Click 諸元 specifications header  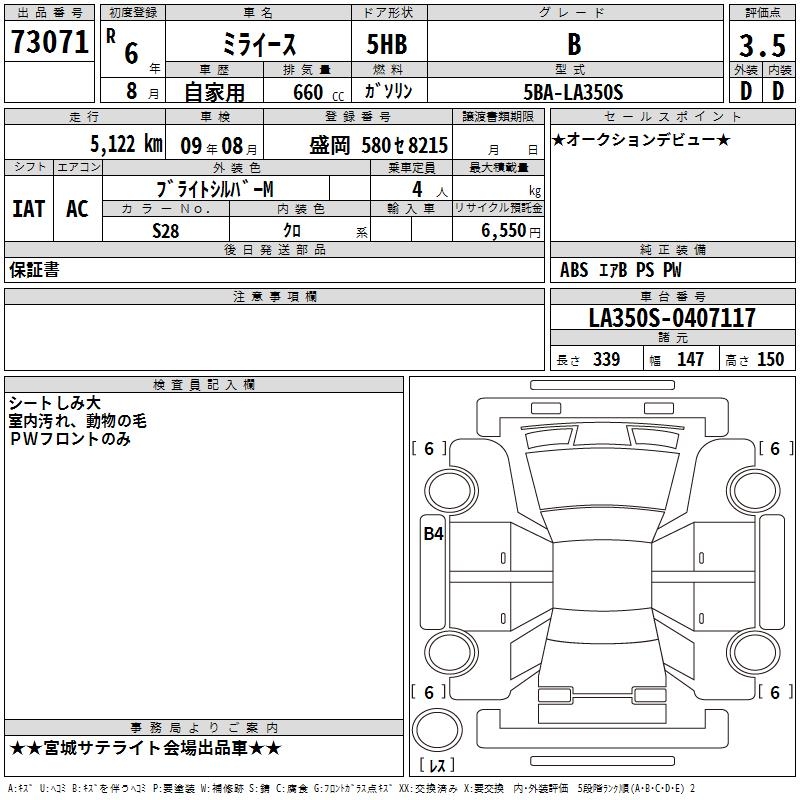(x=673, y=337)
